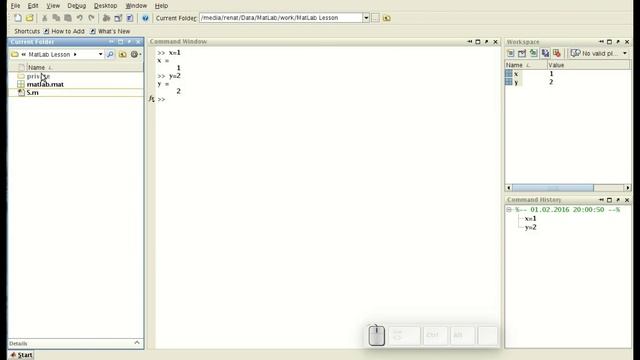This screenshot has height=360, width=640.
Task: Click the fx function browser icon
Action: (x=151, y=99)
